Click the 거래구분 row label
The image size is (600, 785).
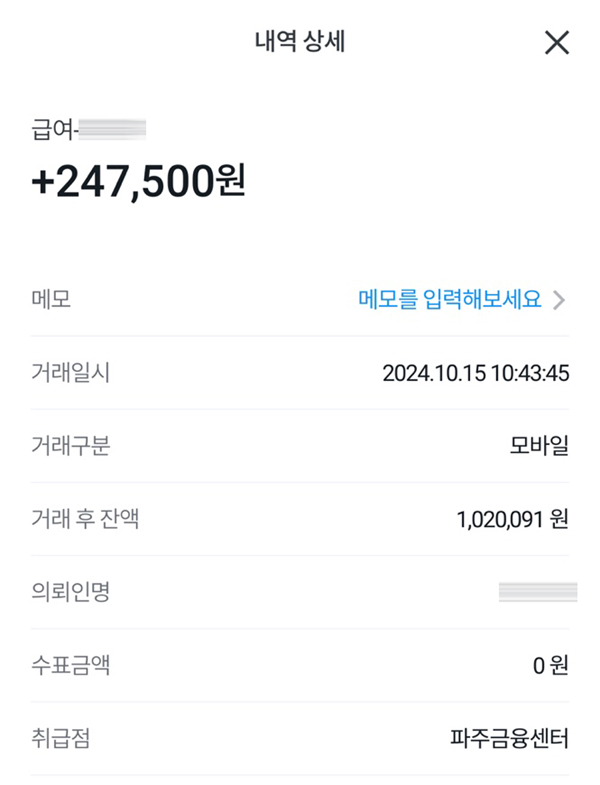70,446
